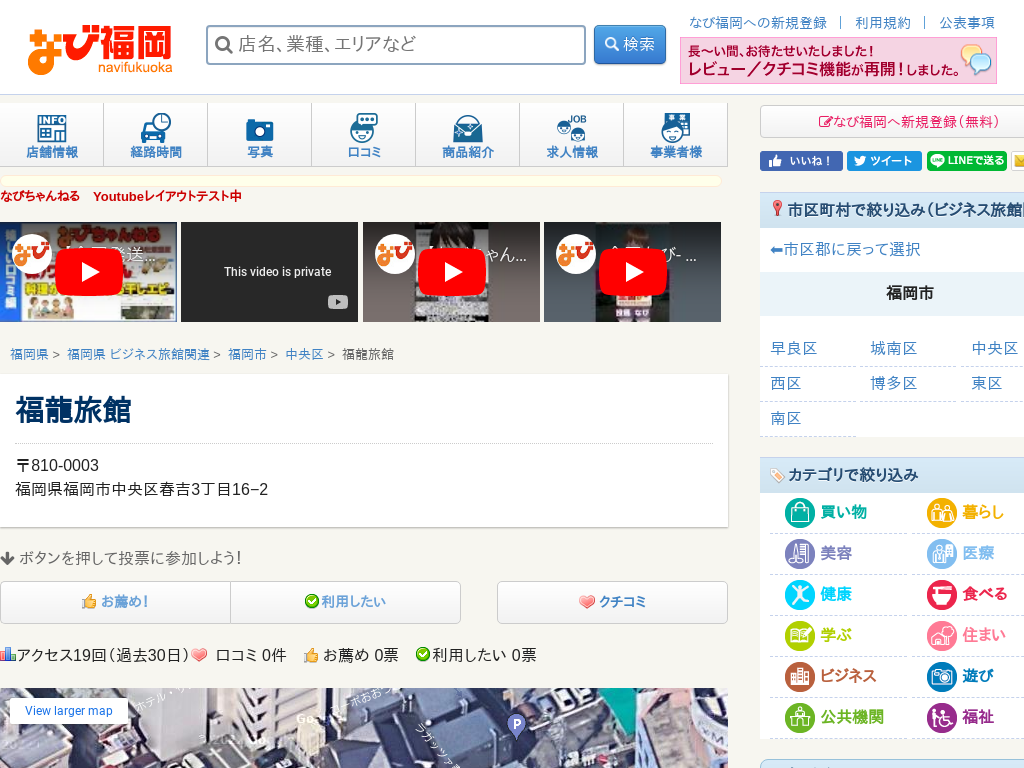Viewport: 1024px width, 768px height.
Task: Click the 中央区 breadcrumb link
Action: 304,354
